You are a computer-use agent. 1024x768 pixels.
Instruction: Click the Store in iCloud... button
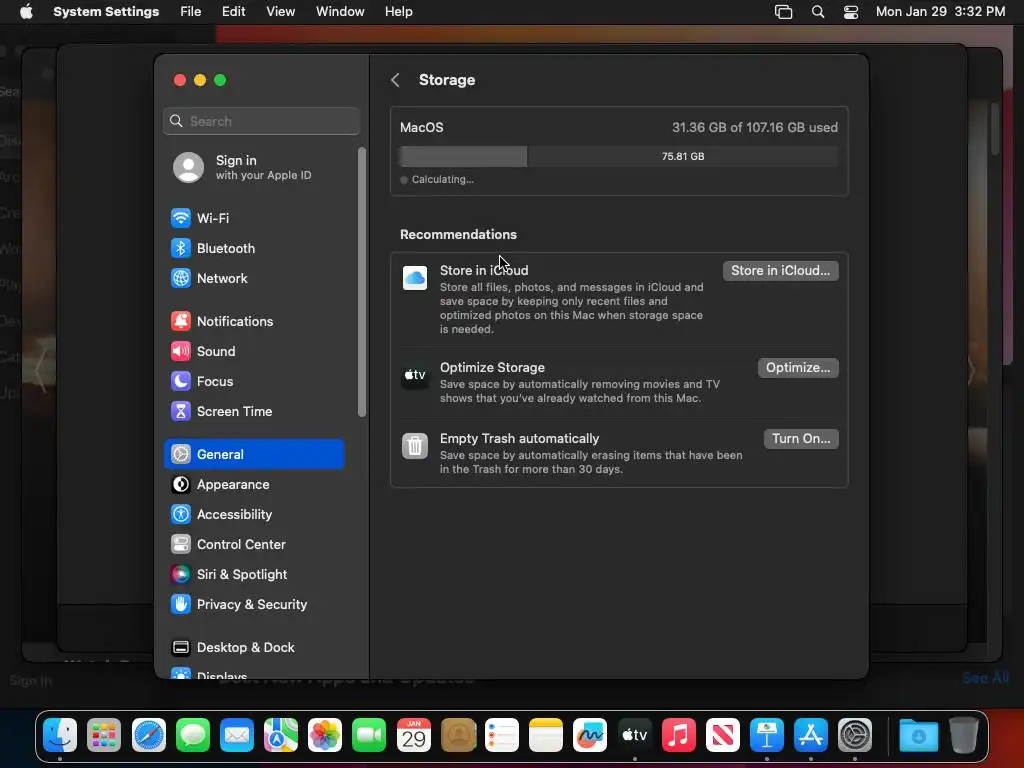780,271
